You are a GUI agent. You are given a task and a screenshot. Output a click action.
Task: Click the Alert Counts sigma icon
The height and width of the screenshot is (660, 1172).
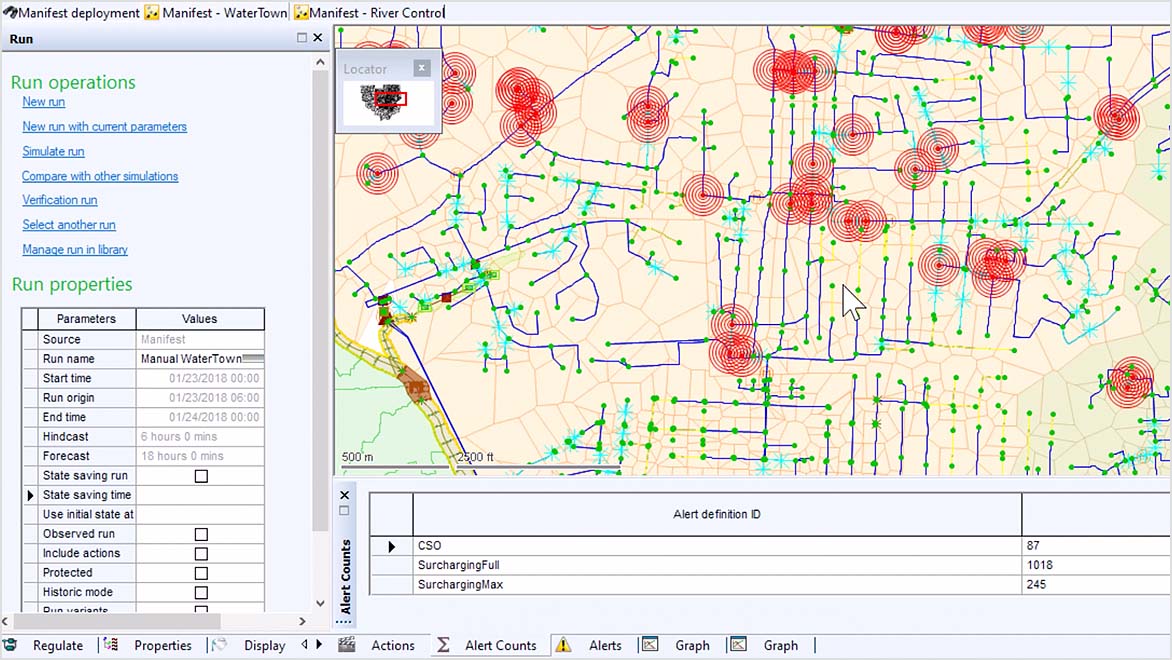click(x=443, y=645)
